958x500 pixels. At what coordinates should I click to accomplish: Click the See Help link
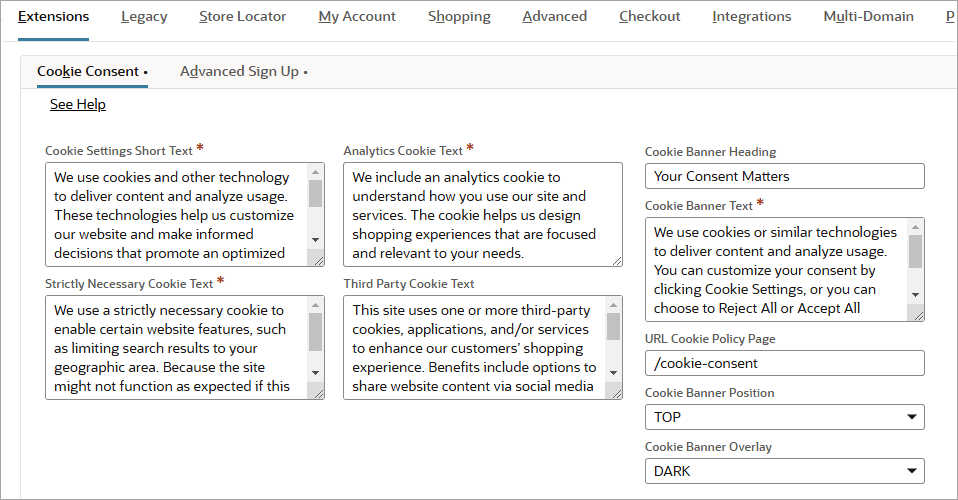78,105
